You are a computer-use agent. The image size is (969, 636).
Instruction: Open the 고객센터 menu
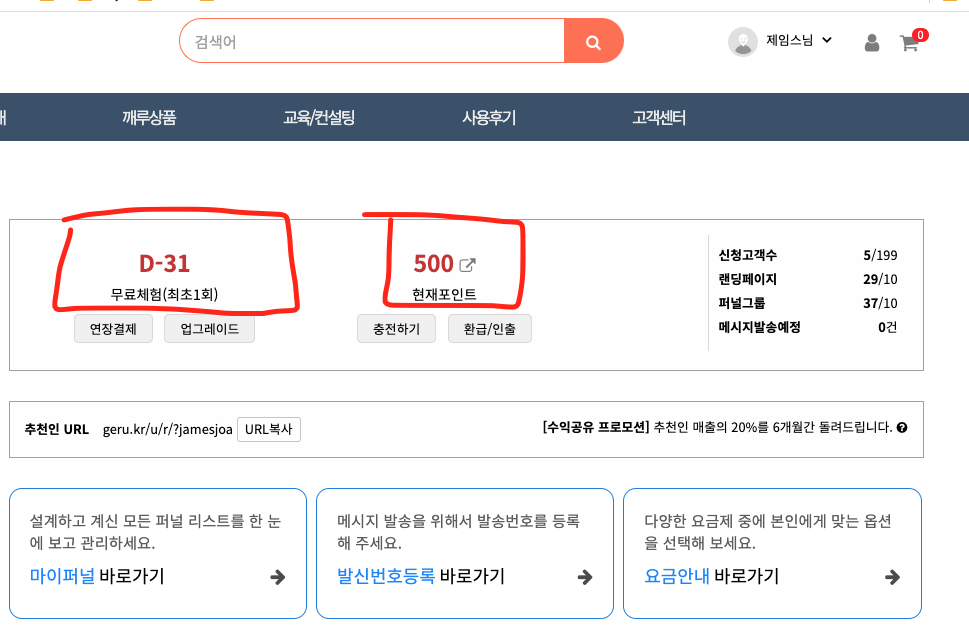[659, 117]
